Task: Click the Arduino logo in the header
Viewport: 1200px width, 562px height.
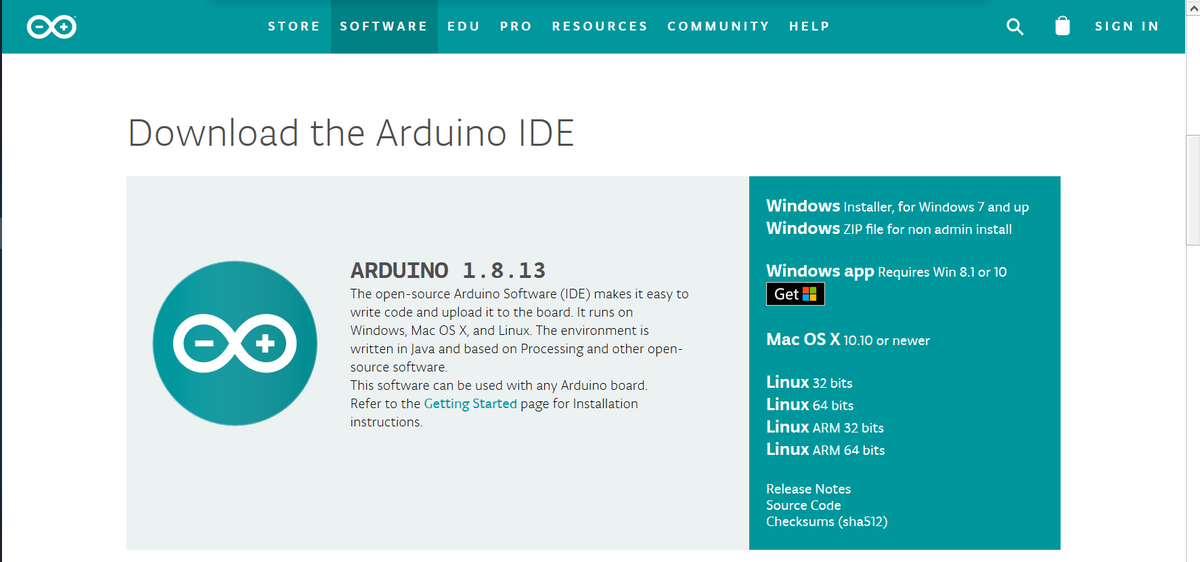Action: [51, 27]
